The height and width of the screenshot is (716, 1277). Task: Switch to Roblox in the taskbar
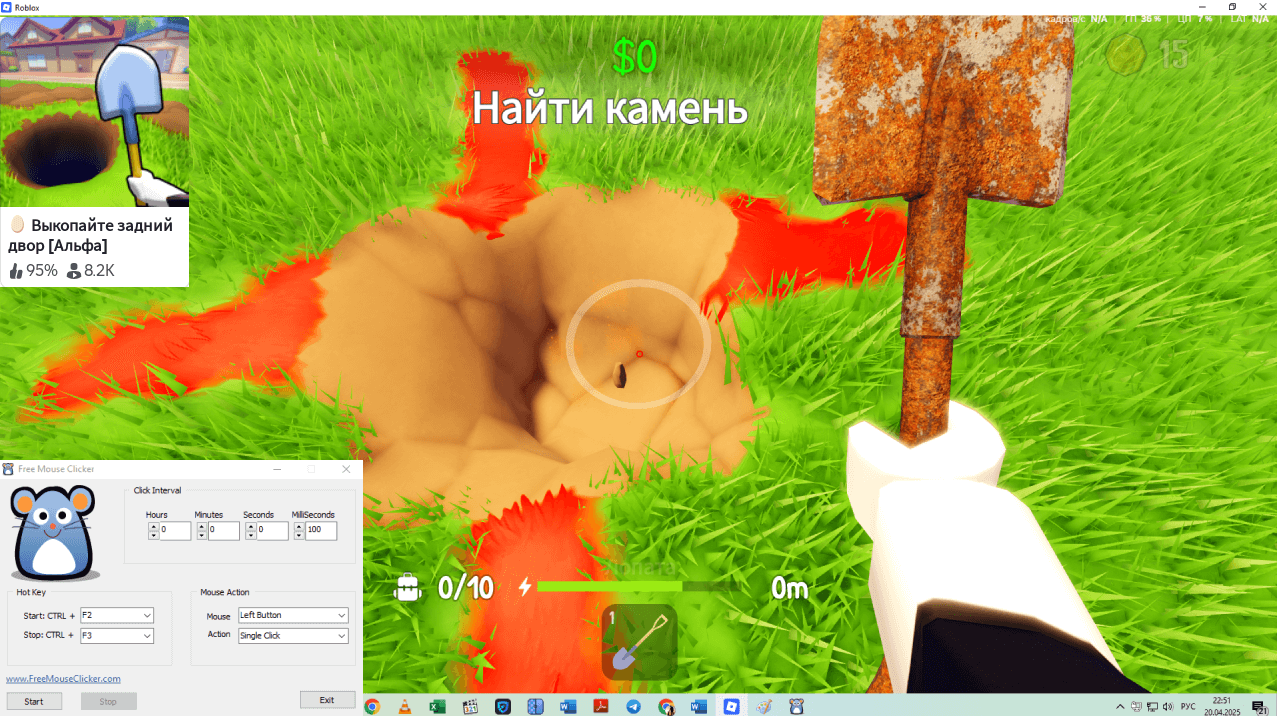732,706
